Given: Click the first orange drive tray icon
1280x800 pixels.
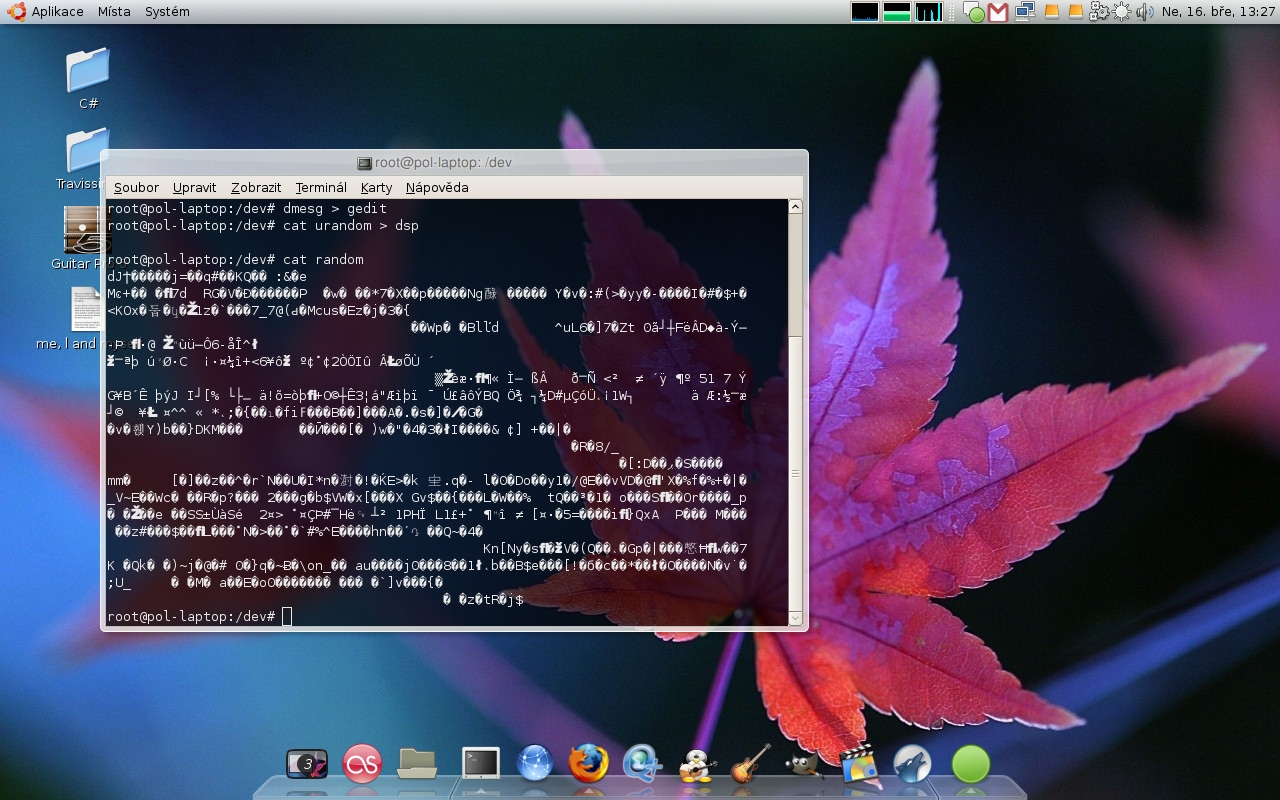Looking at the screenshot, I should click(1051, 12).
